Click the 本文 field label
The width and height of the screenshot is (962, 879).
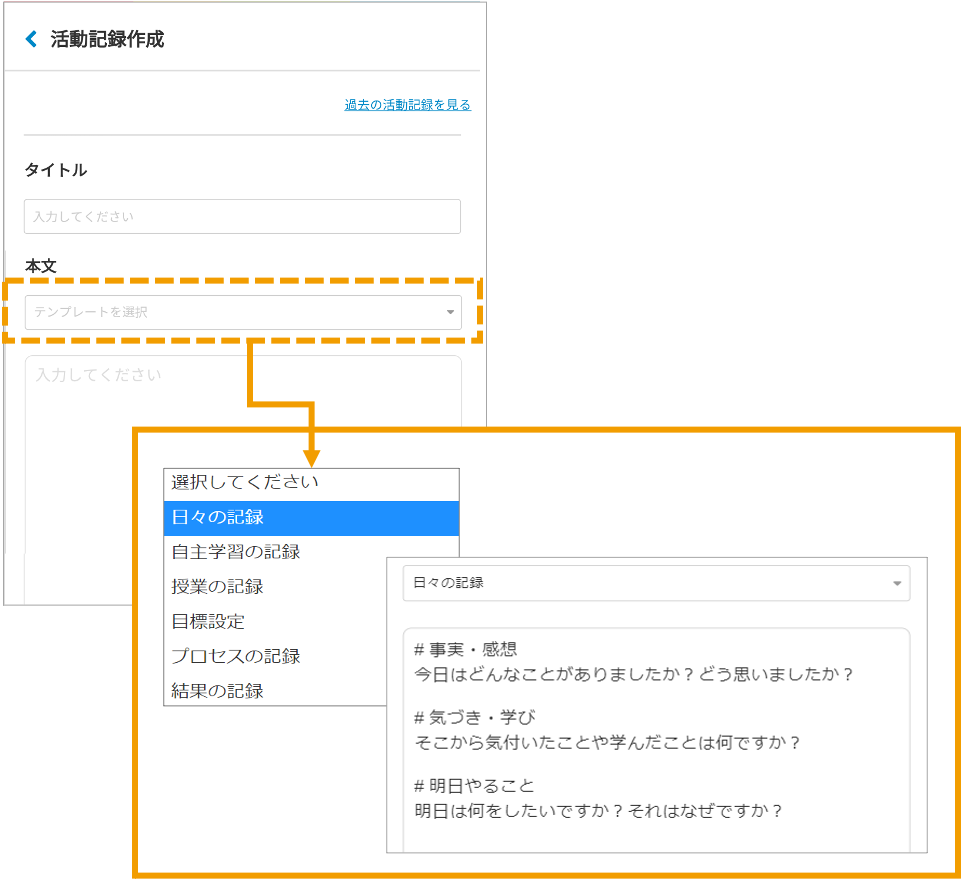[x=40, y=266]
